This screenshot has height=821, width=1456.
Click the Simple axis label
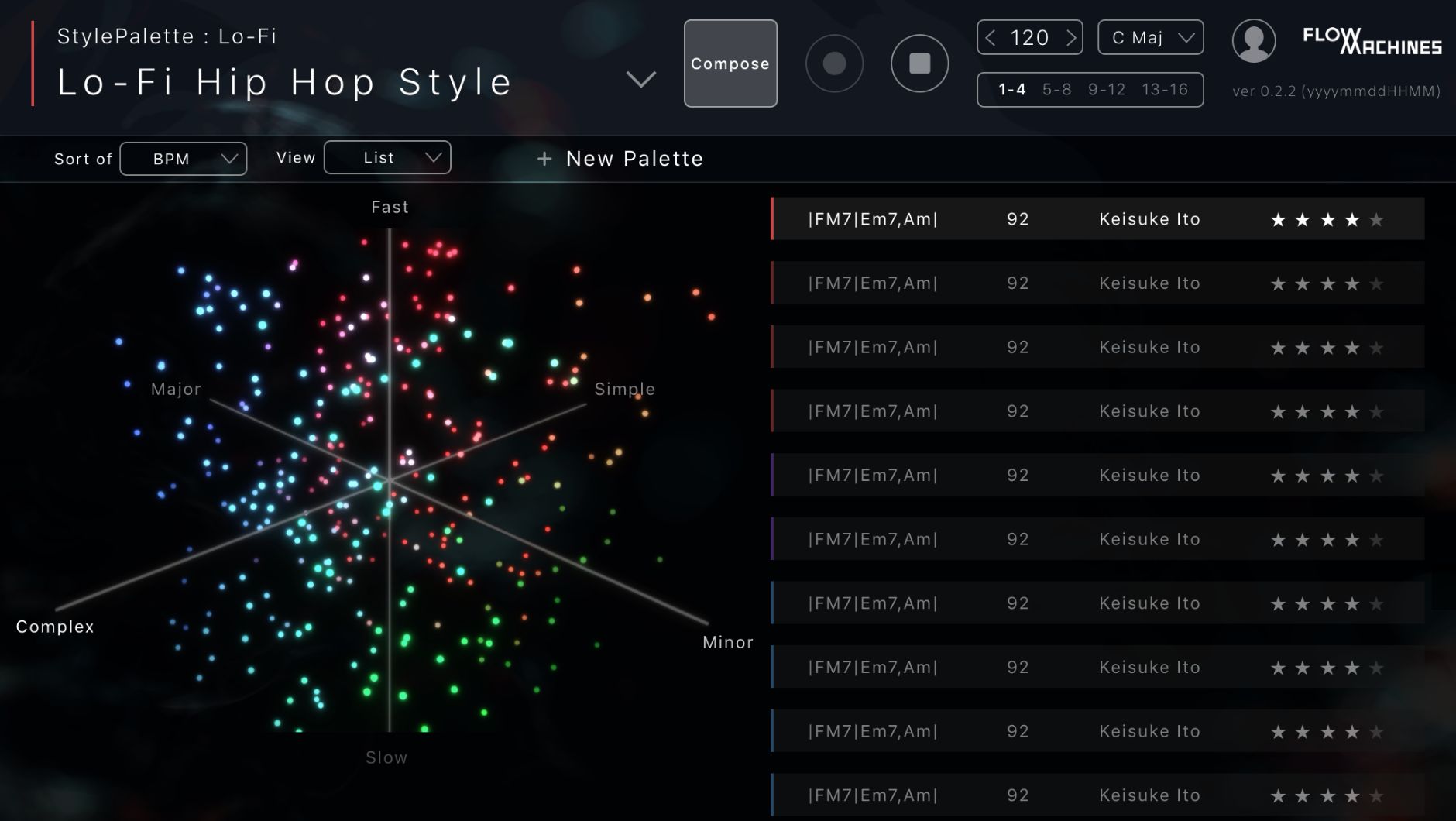pyautogui.click(x=624, y=389)
